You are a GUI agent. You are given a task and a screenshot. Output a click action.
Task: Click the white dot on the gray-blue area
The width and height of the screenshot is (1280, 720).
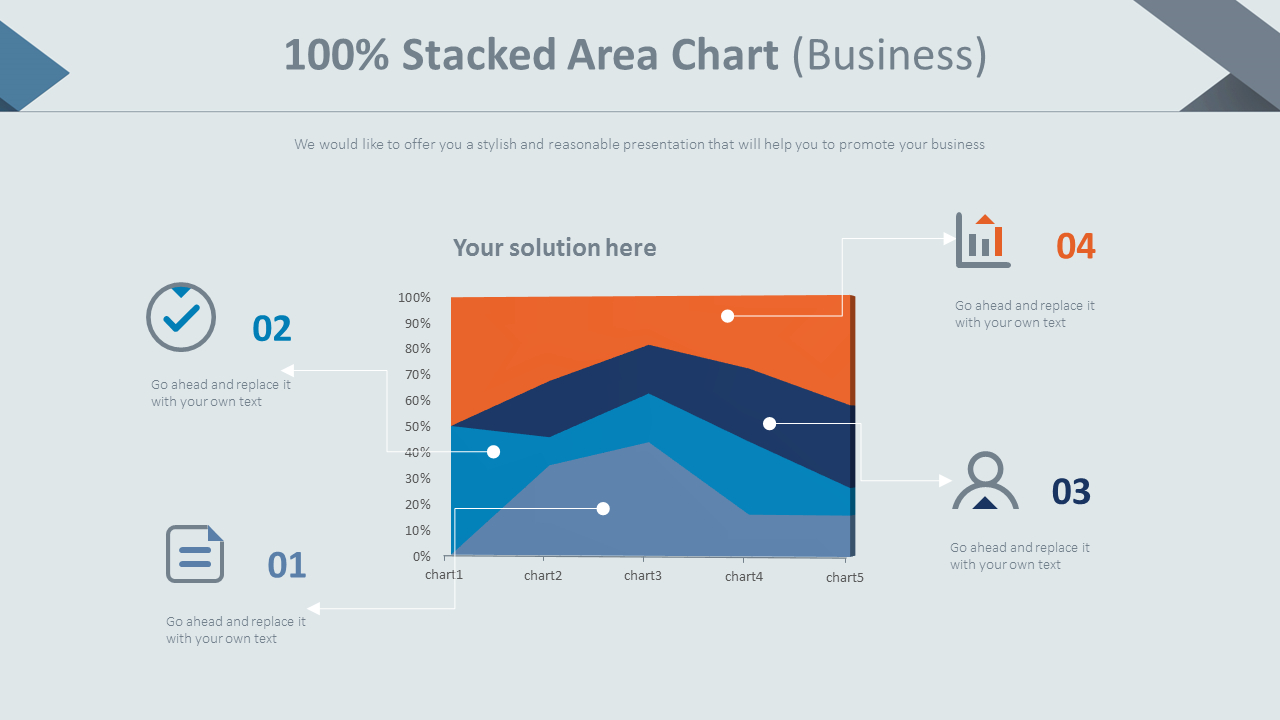(603, 509)
